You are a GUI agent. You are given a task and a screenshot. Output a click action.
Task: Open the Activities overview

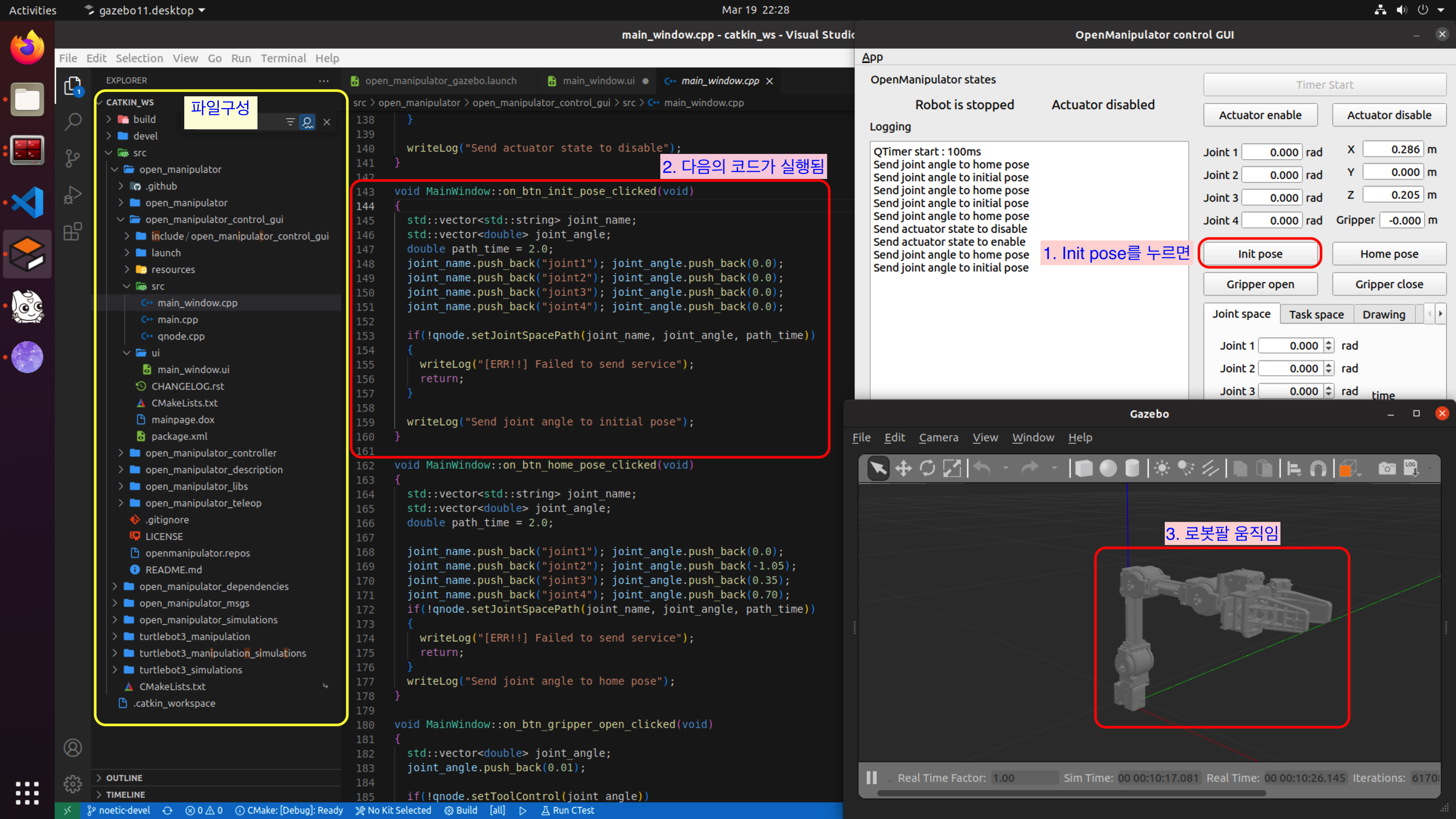click(32, 10)
